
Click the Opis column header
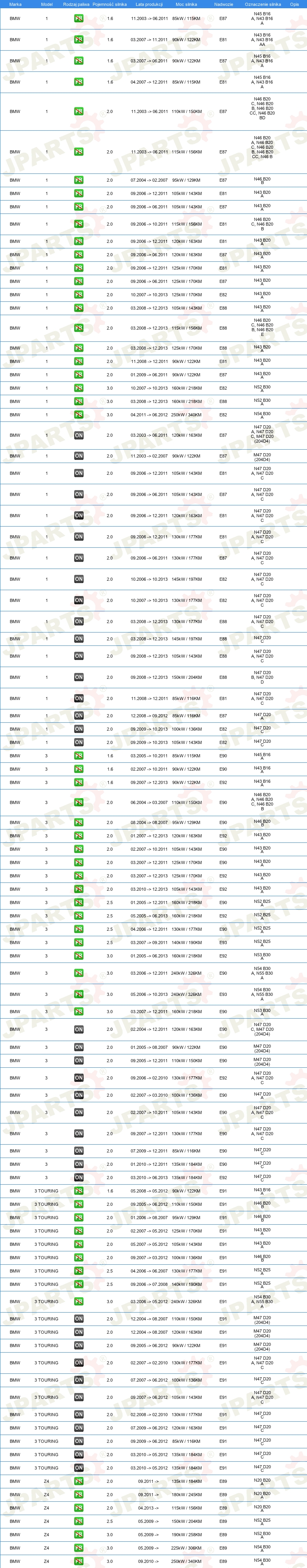[294, 4]
